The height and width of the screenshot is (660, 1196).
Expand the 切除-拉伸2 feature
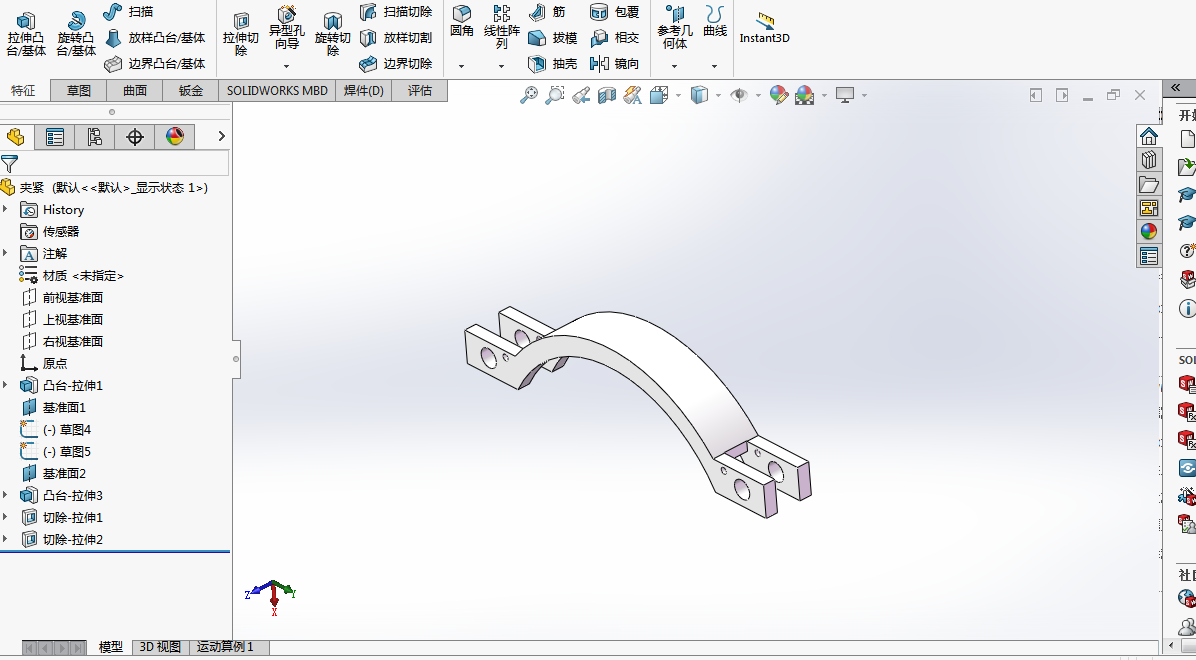6,539
